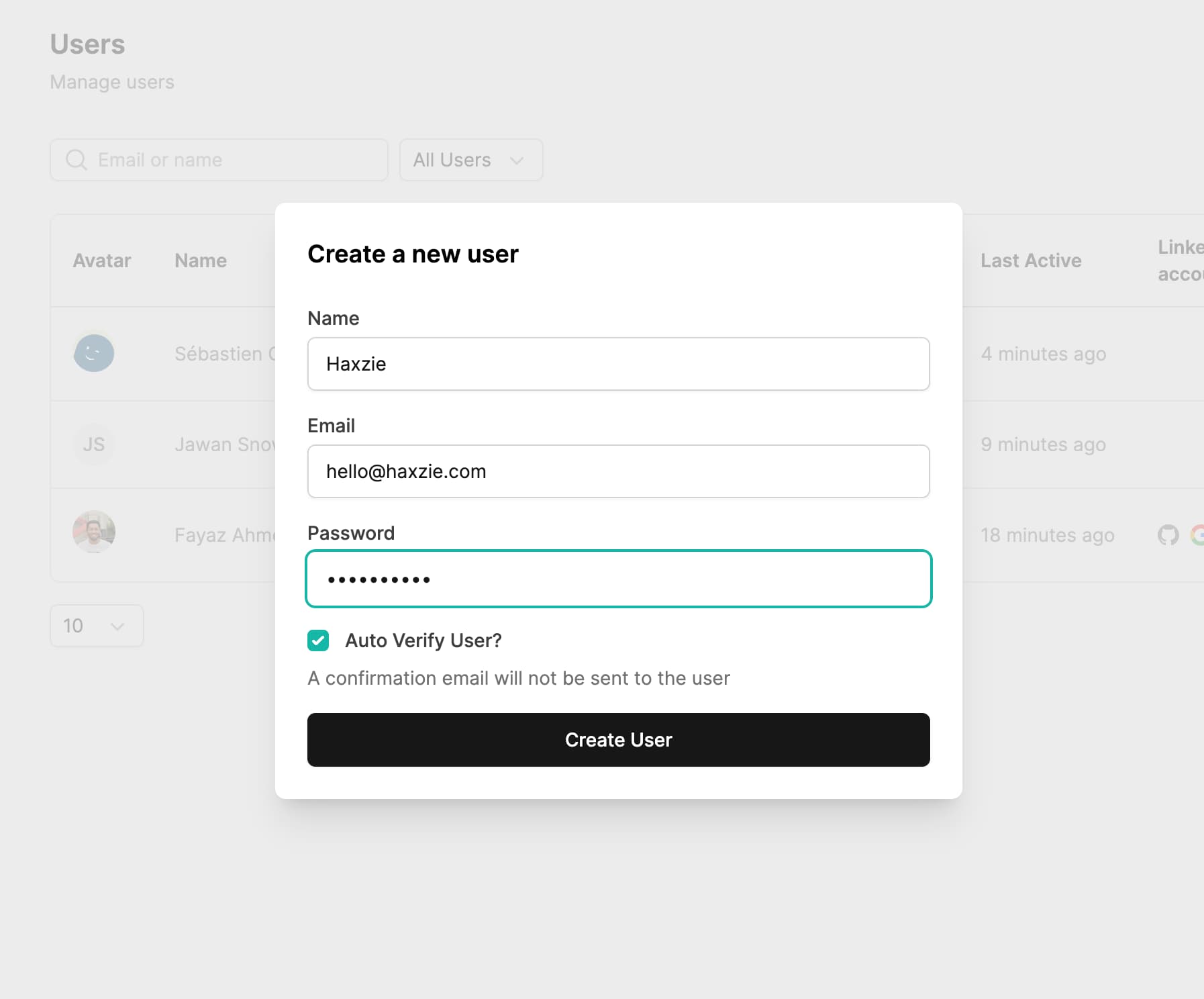Viewport: 1204px width, 999px height.
Task: Click the Avatar column header
Action: pos(102,260)
